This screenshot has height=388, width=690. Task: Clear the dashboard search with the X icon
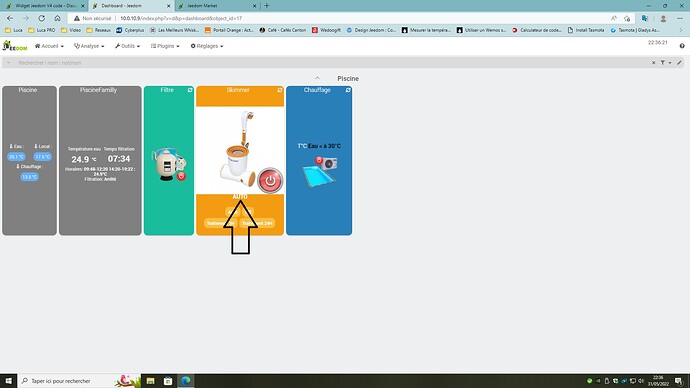tap(653, 63)
